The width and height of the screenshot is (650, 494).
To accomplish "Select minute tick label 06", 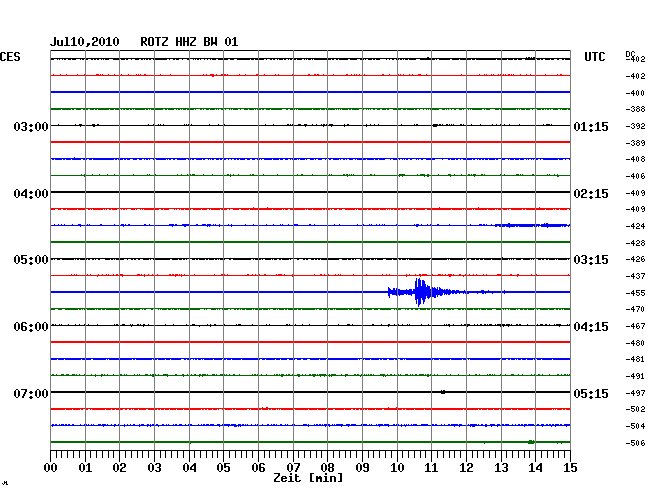I will point(258,468).
